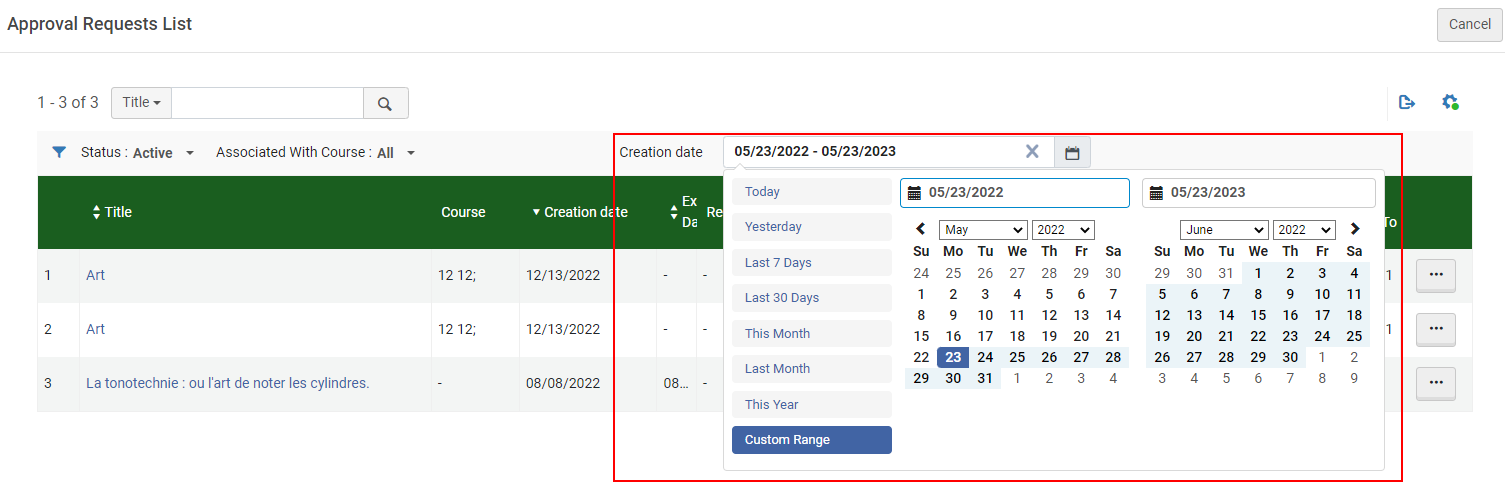Open the column settings gear icon
Image resolution: width=1505 pixels, height=485 pixels.
point(1450,102)
